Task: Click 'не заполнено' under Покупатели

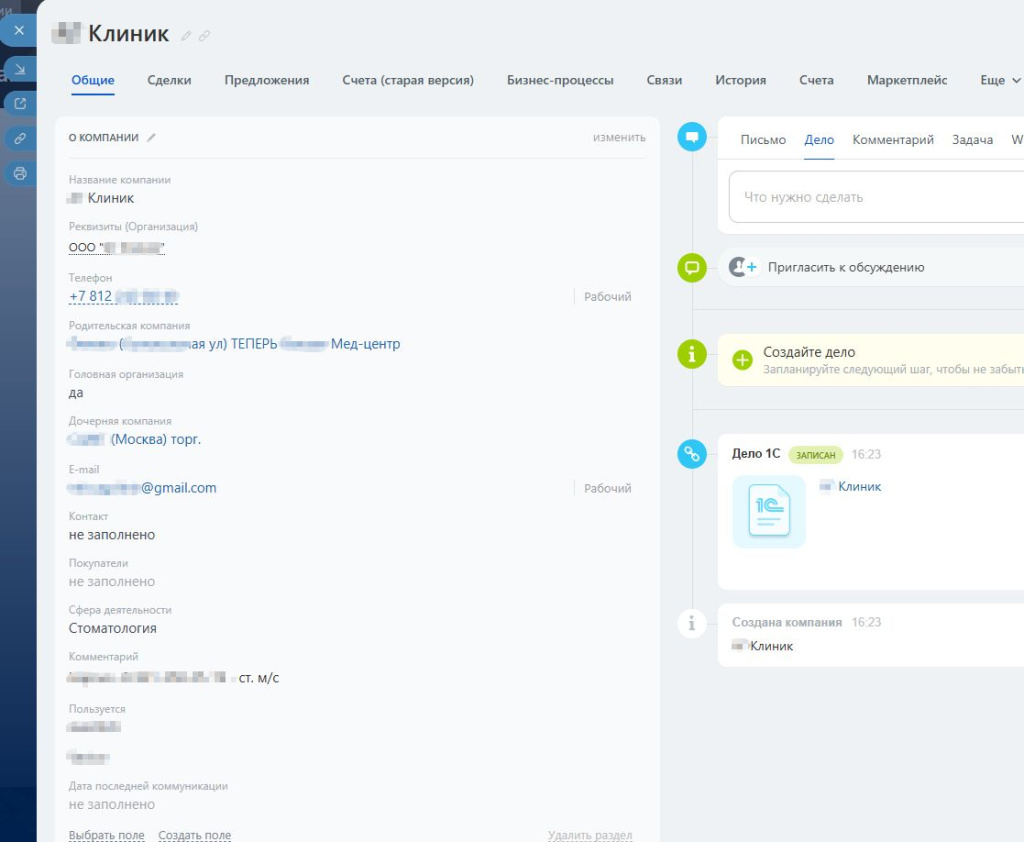Action: tap(112, 581)
